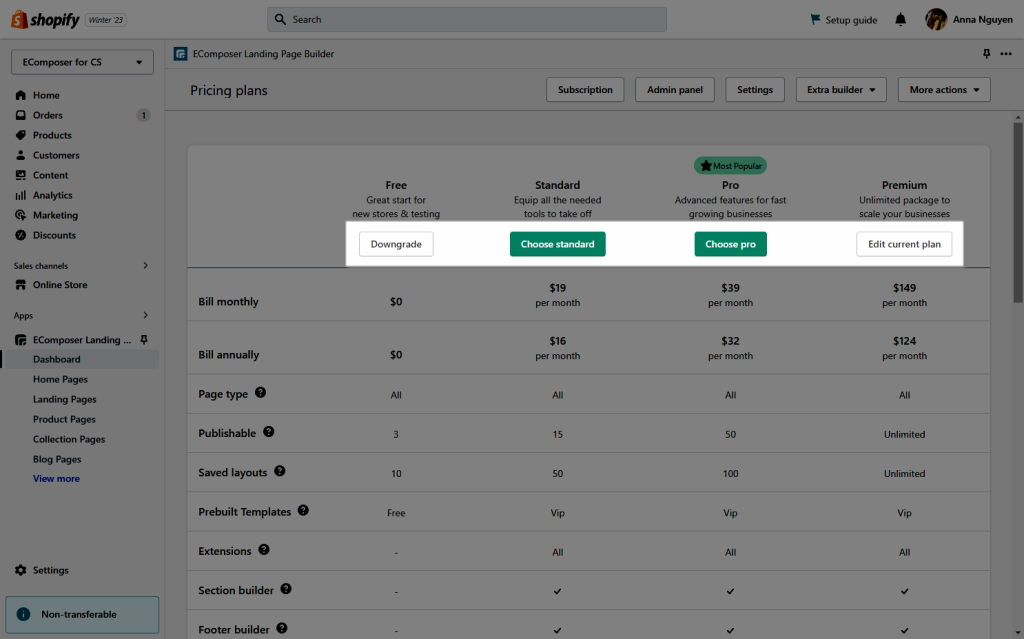1024x639 pixels.
Task: Click the Shopify logo
Action: 45,20
